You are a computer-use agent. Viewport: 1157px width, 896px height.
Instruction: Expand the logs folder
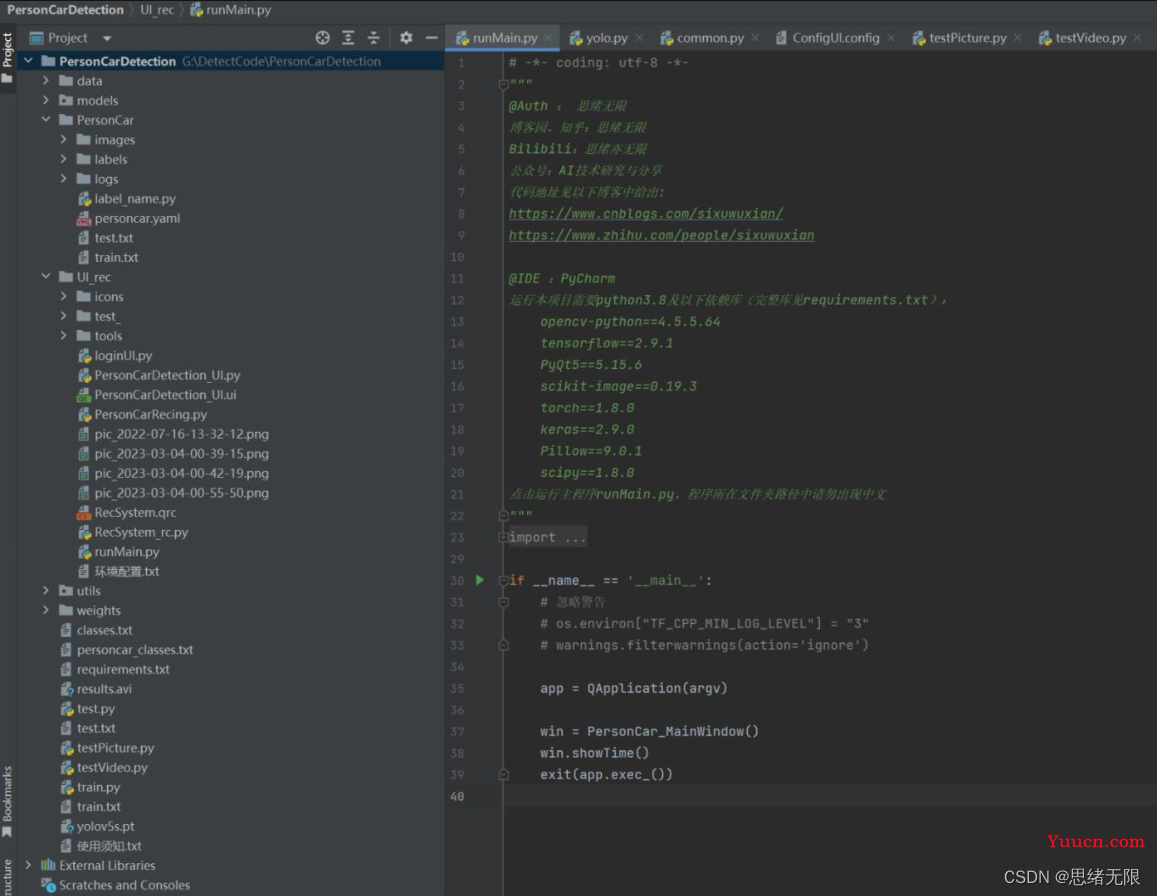tap(63, 179)
